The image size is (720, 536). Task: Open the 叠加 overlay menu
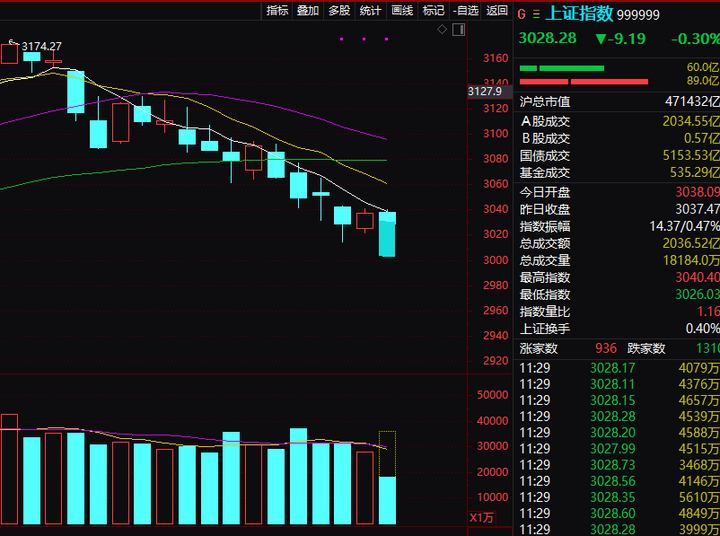point(308,10)
